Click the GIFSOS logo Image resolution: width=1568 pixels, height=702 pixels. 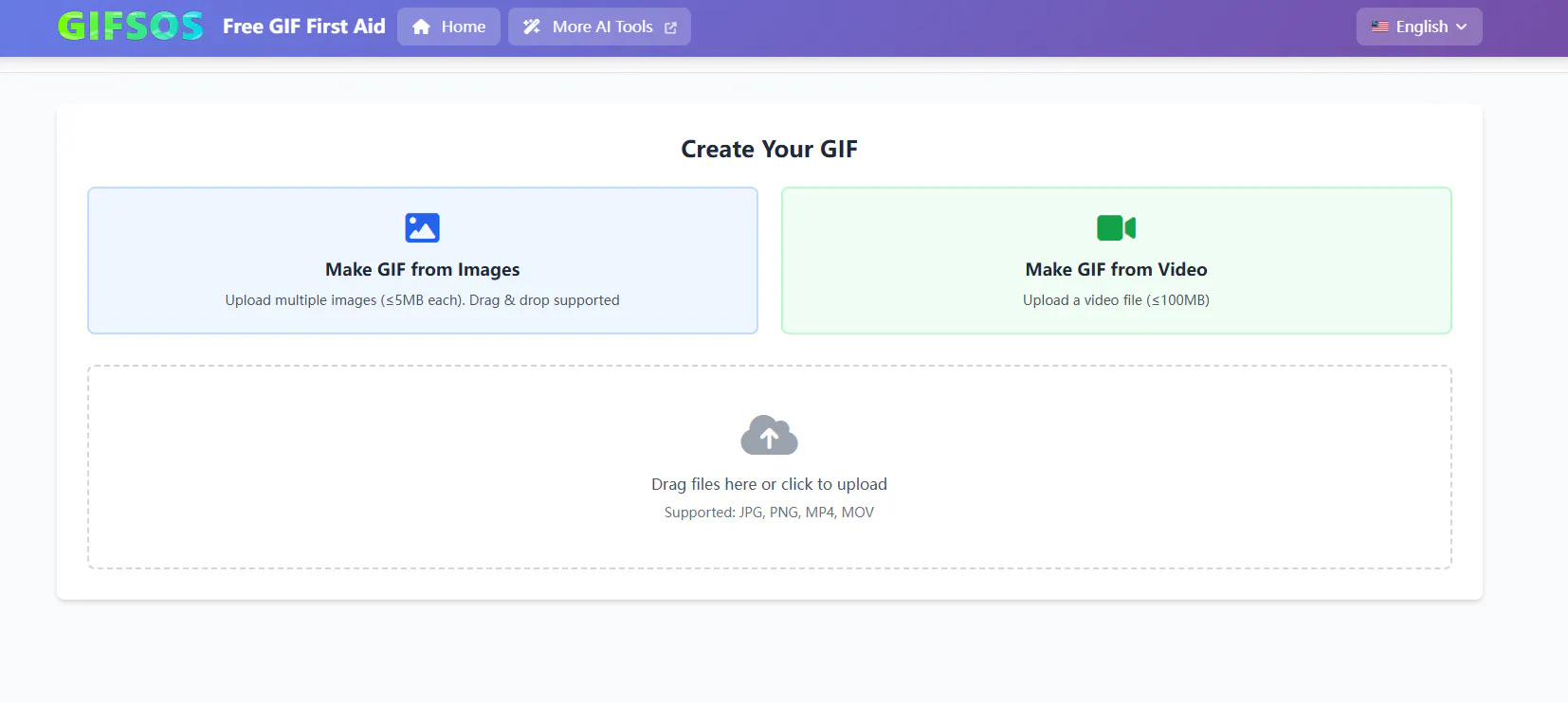click(131, 27)
